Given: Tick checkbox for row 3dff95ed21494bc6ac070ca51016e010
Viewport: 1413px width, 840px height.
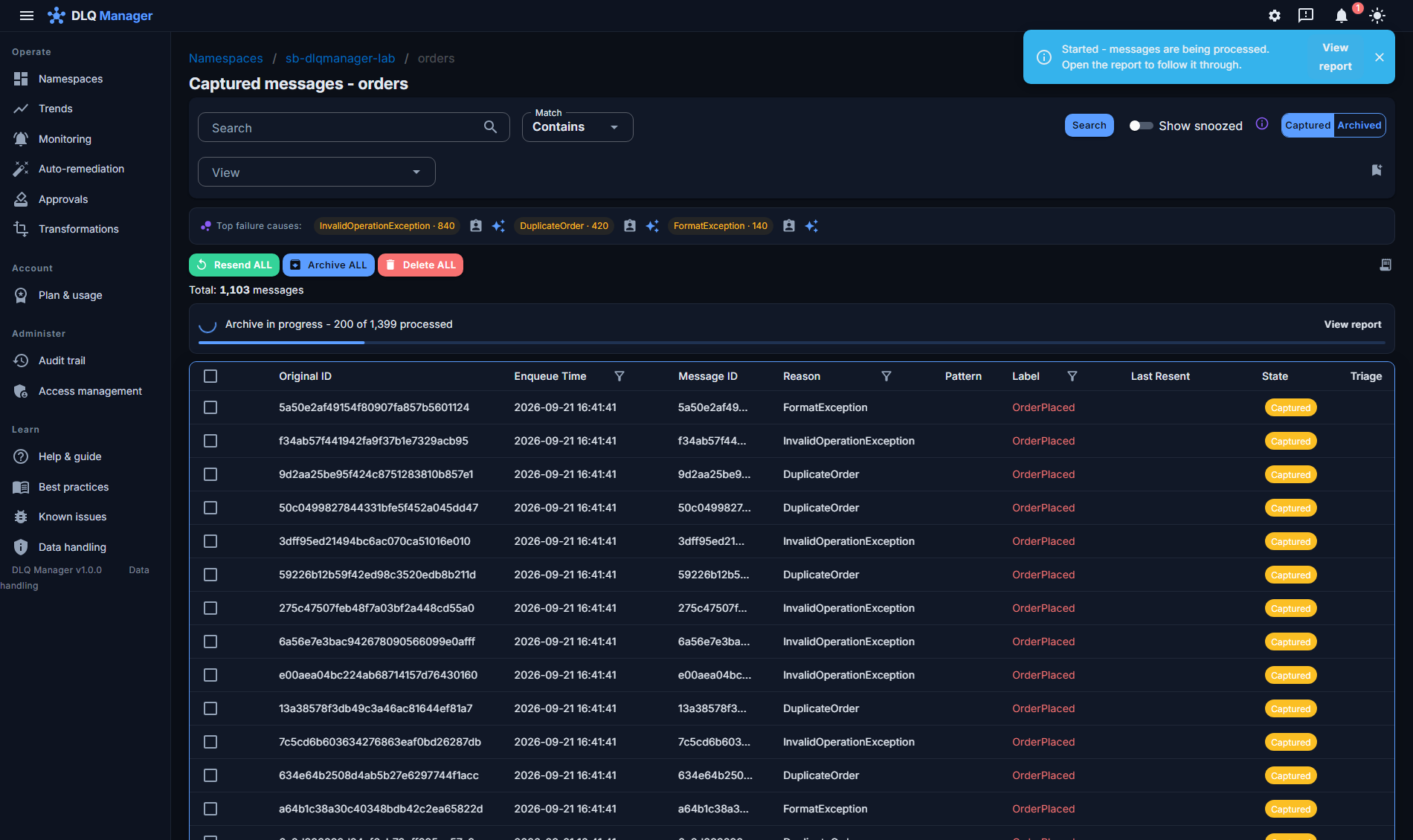Looking at the screenshot, I should pos(210,541).
